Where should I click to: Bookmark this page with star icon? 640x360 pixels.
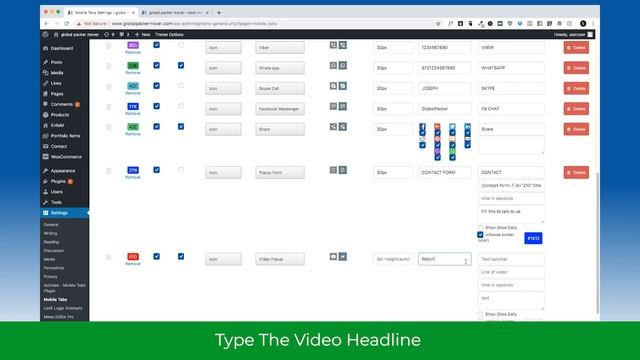click(x=438, y=24)
